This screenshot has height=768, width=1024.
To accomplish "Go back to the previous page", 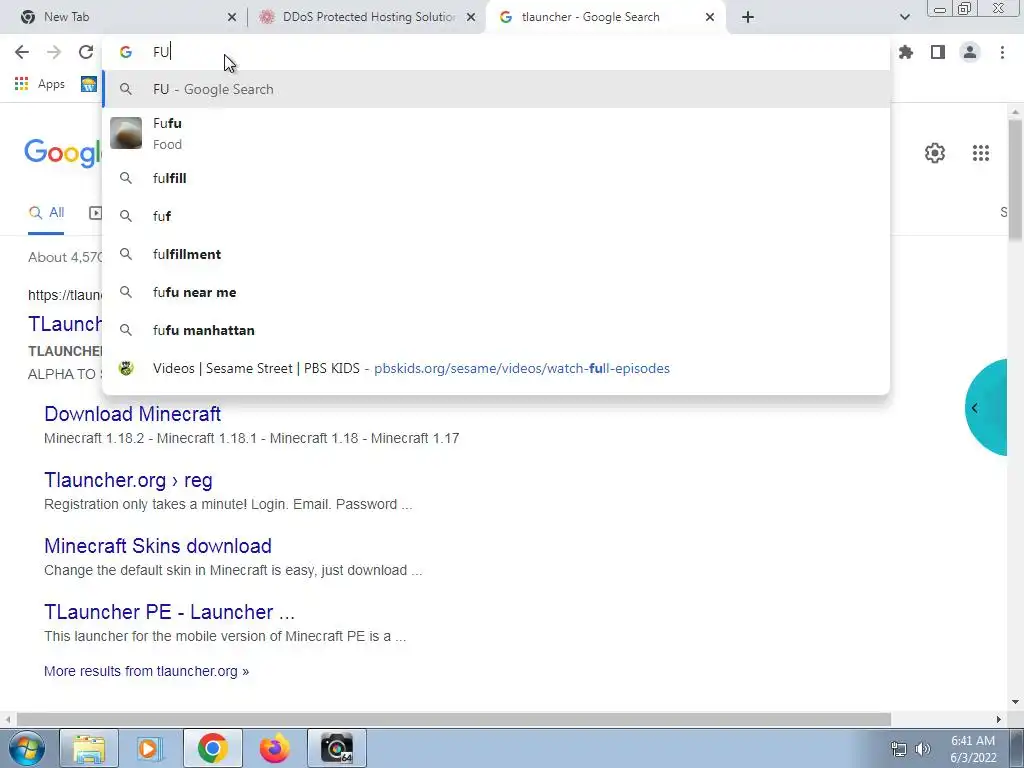I will pos(22,52).
